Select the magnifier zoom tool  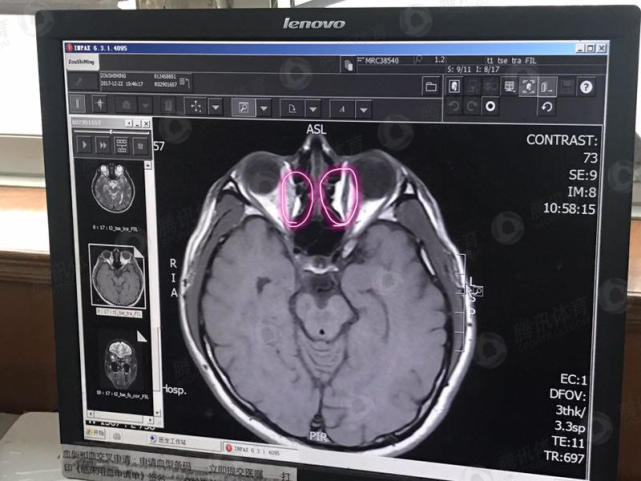pos(243,108)
